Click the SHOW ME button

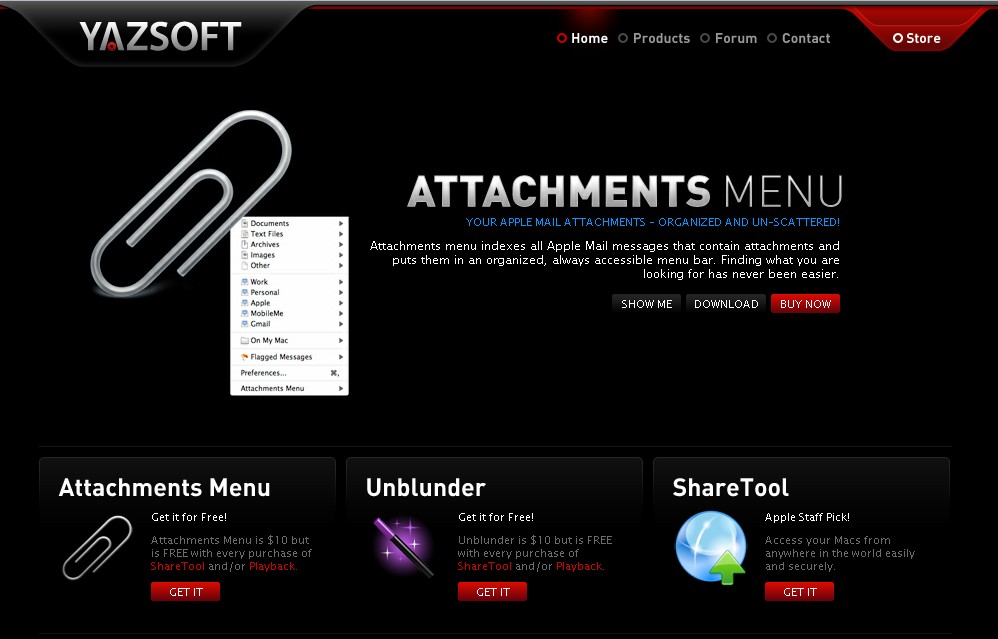(647, 304)
